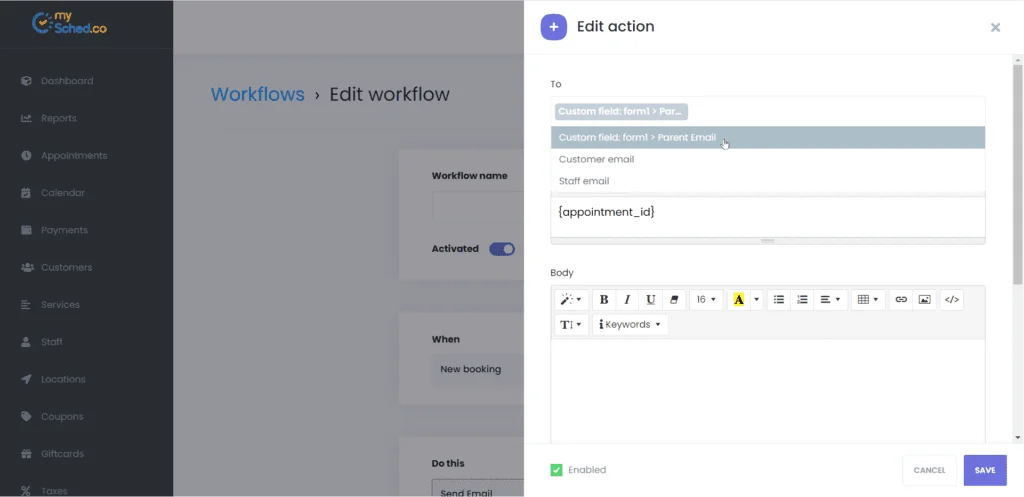Click the mySched.co logo
Viewport: 1024px width, 497px height.
[69, 24]
